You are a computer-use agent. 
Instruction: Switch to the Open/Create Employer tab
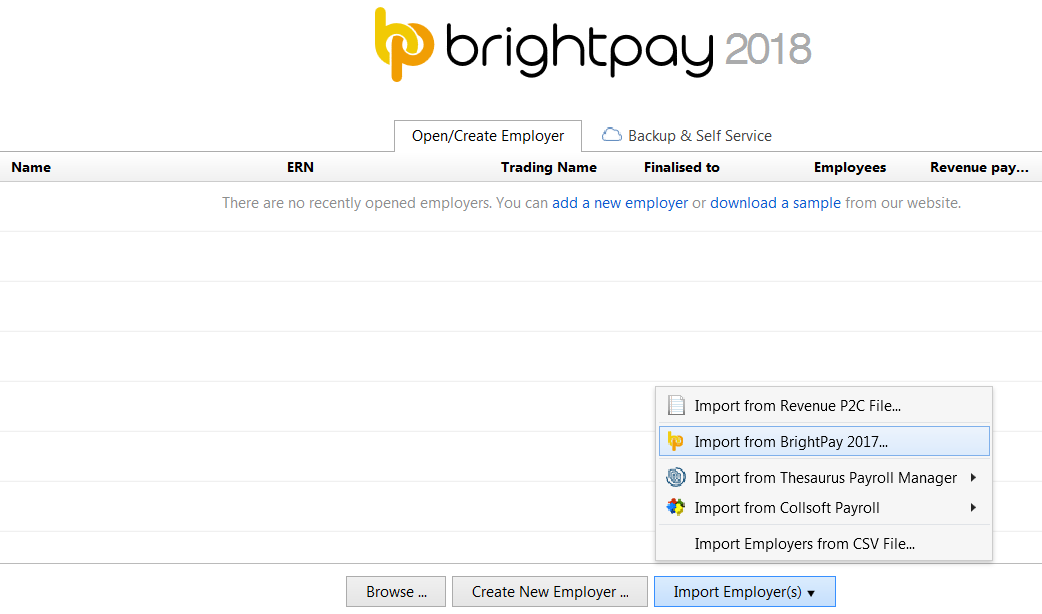[488, 136]
